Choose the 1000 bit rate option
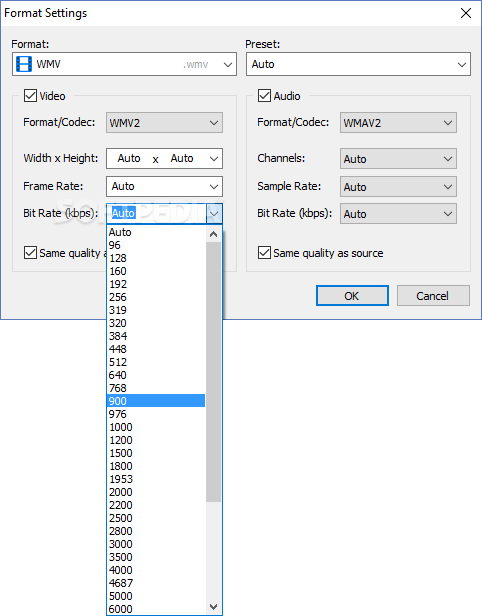Image resolution: width=482 pixels, height=616 pixels. 156,427
